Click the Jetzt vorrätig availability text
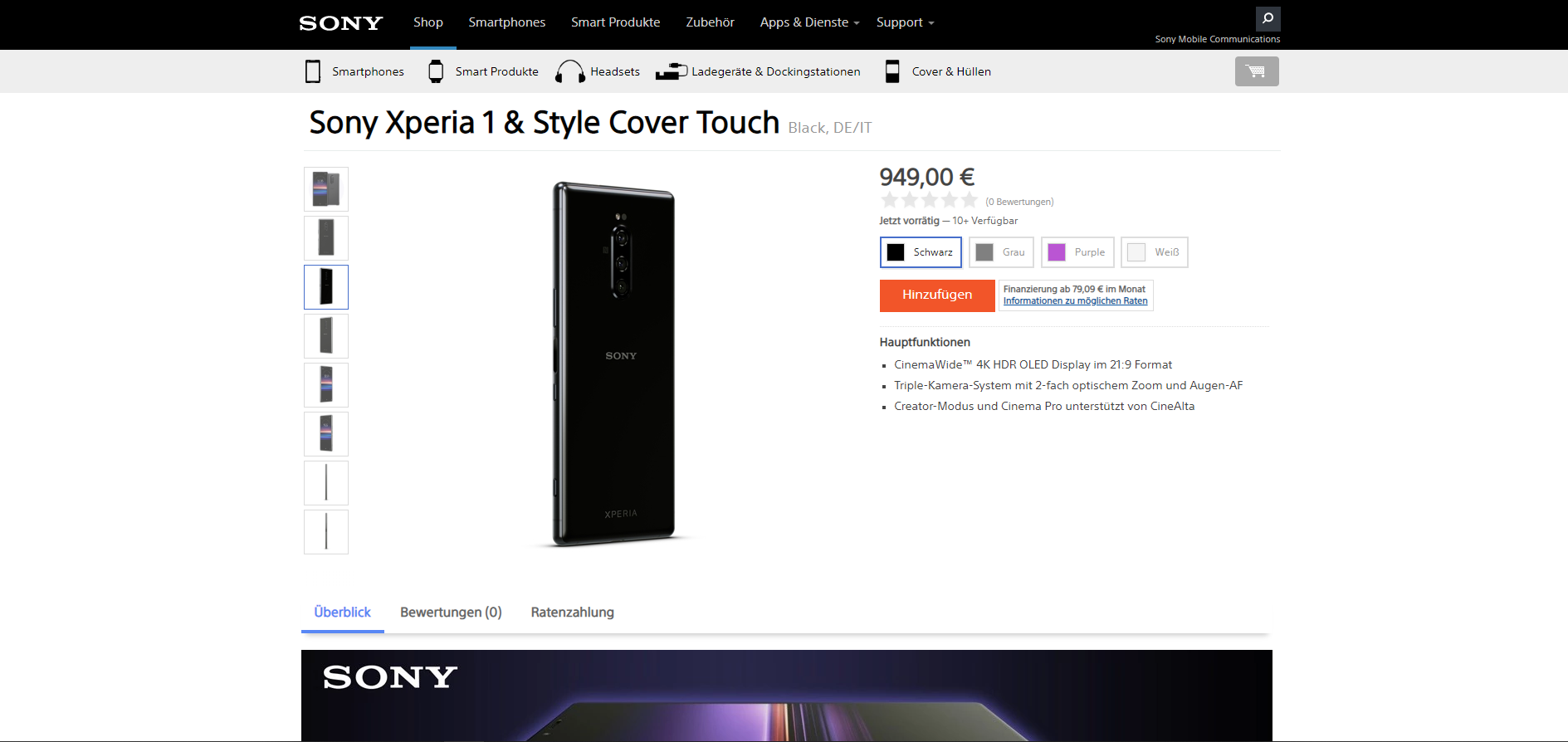 (x=909, y=221)
